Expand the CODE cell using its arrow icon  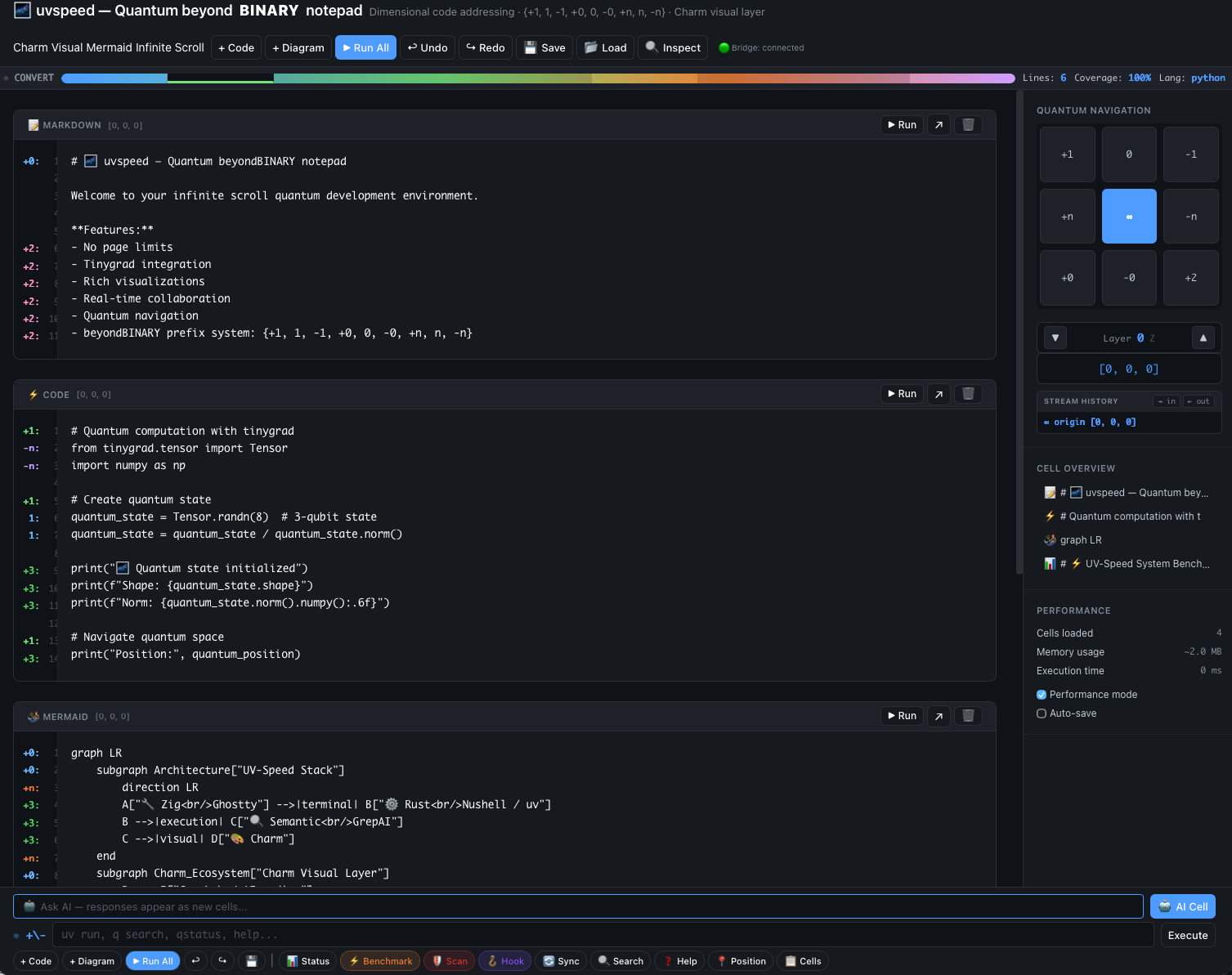click(x=938, y=393)
